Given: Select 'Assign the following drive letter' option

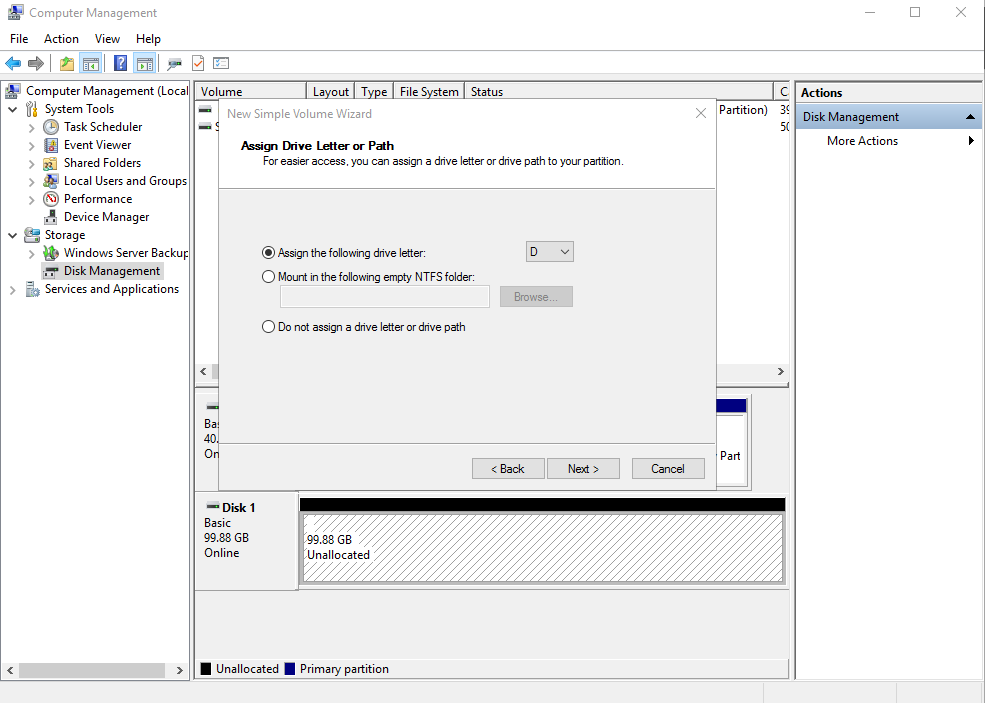Looking at the screenshot, I should pyautogui.click(x=268, y=253).
